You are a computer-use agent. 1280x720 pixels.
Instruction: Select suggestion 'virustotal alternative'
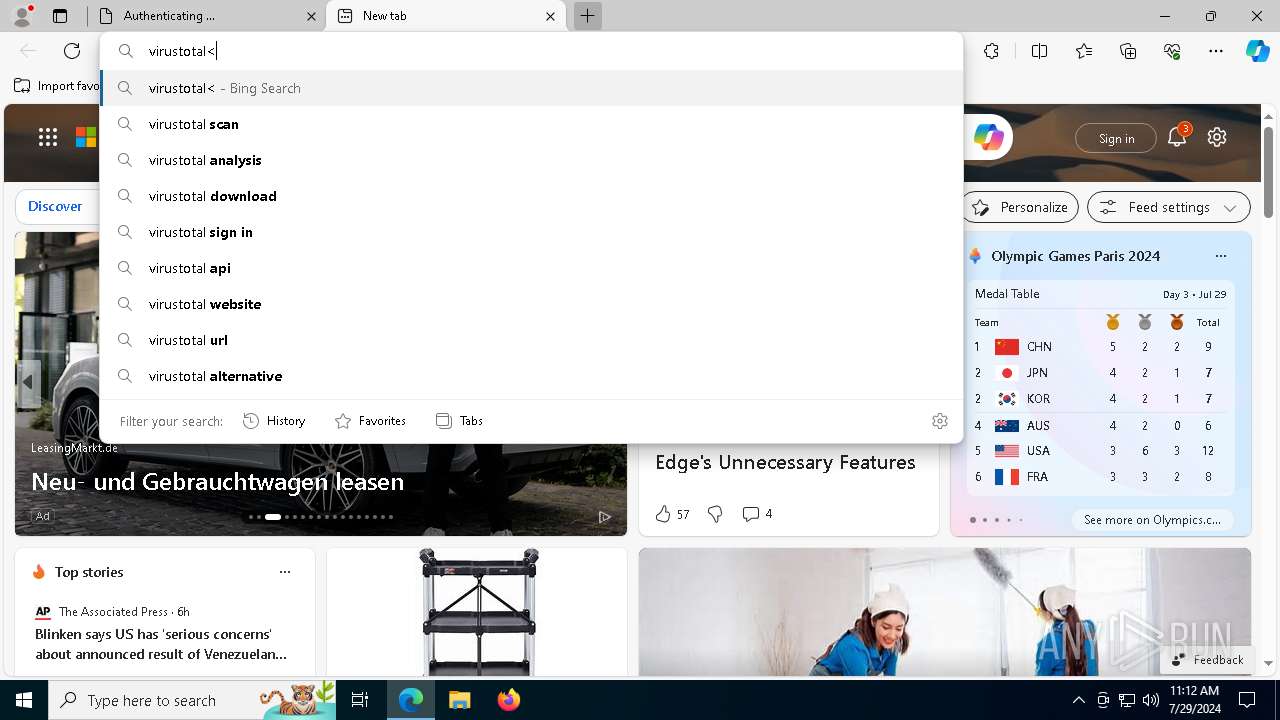point(531,376)
